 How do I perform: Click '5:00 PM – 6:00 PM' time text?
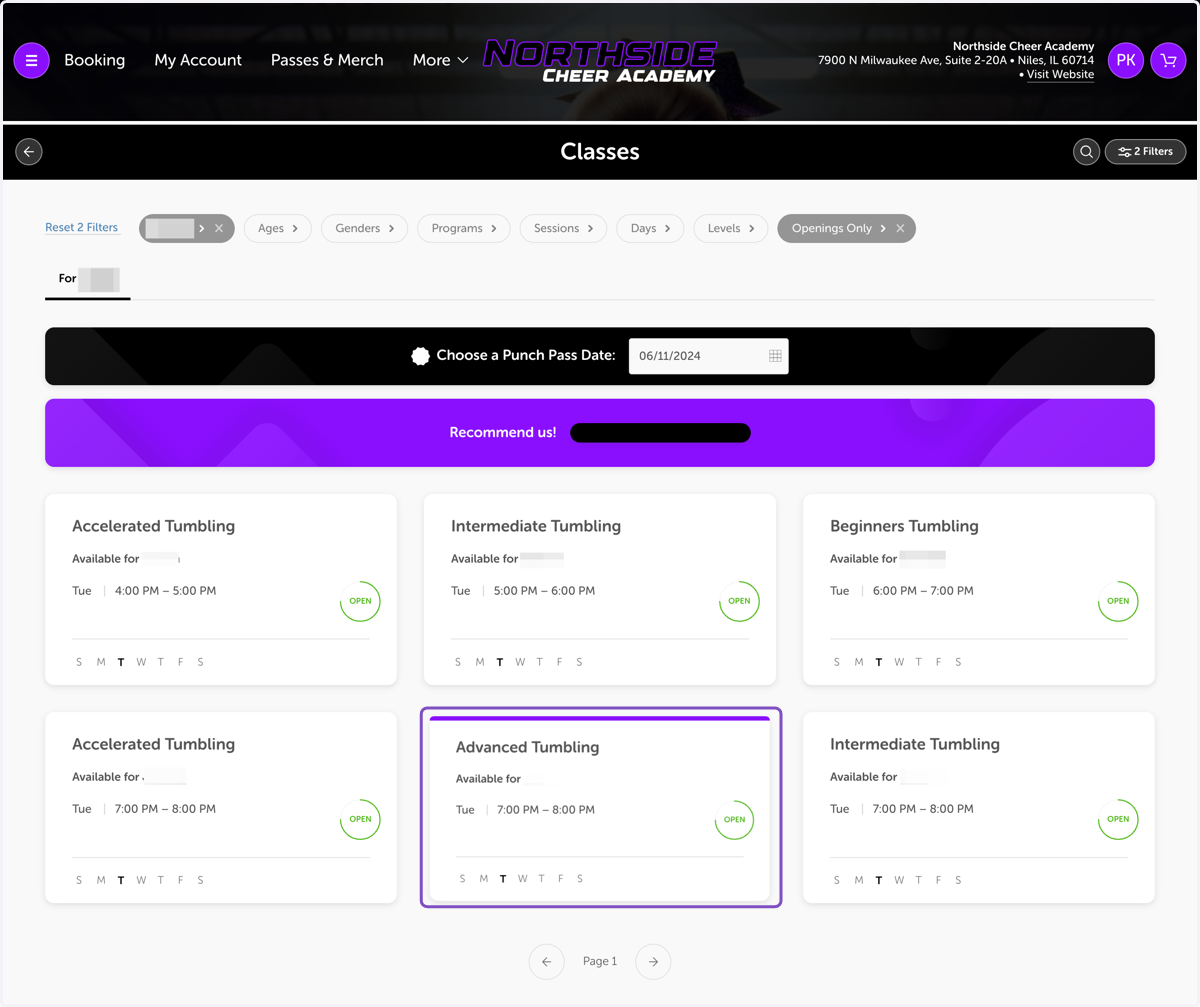click(545, 591)
